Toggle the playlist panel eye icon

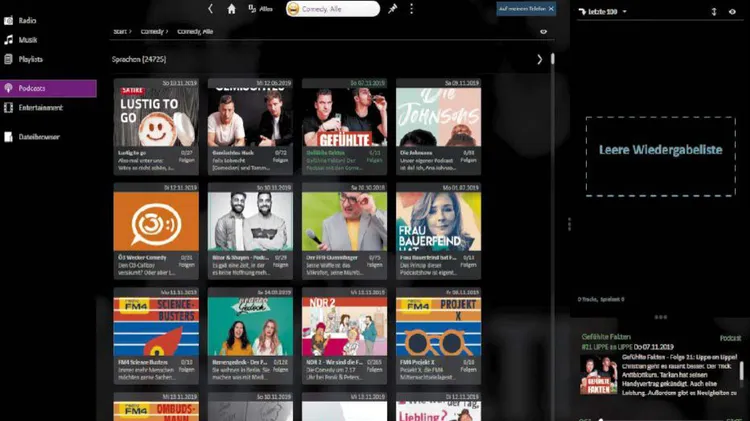click(732, 11)
